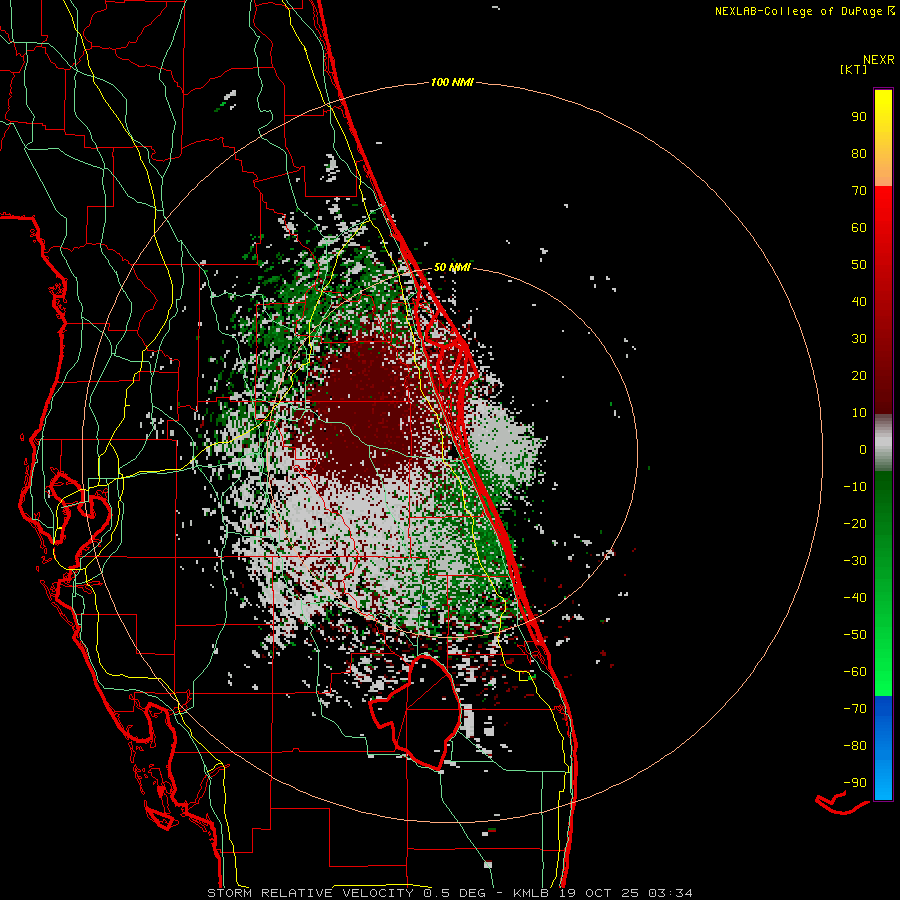Click the 60 value on the velocity scale
900x900 pixels.
pos(859,227)
